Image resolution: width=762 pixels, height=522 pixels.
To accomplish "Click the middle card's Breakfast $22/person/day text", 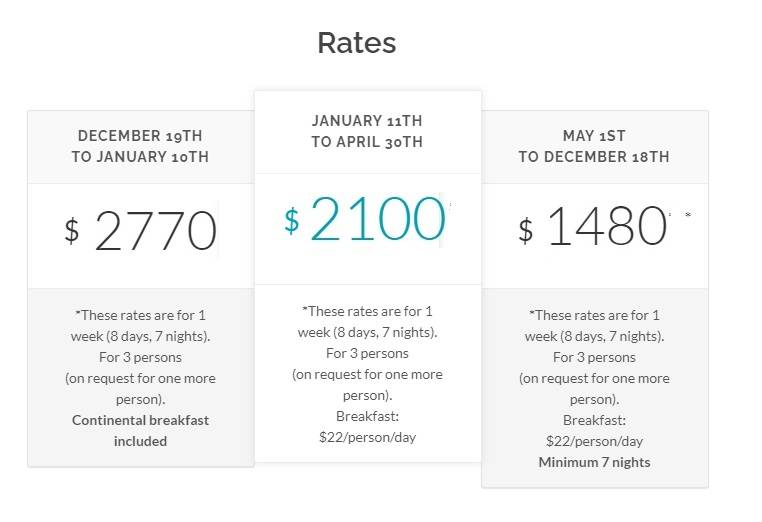I will click(x=367, y=427).
